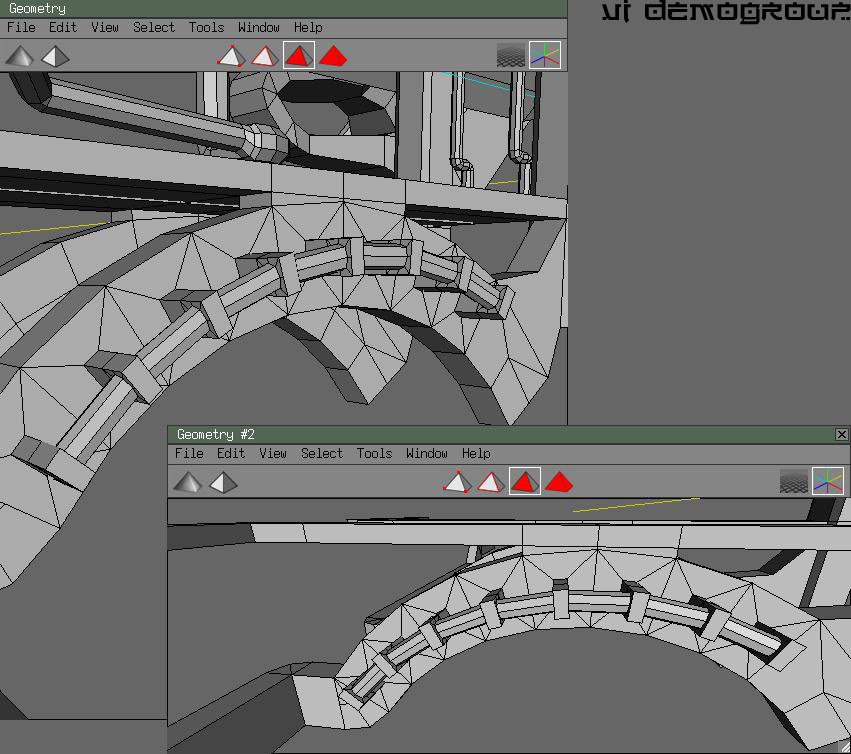
Task: Click the Geometry #2 title bar
Action: click(x=500, y=434)
